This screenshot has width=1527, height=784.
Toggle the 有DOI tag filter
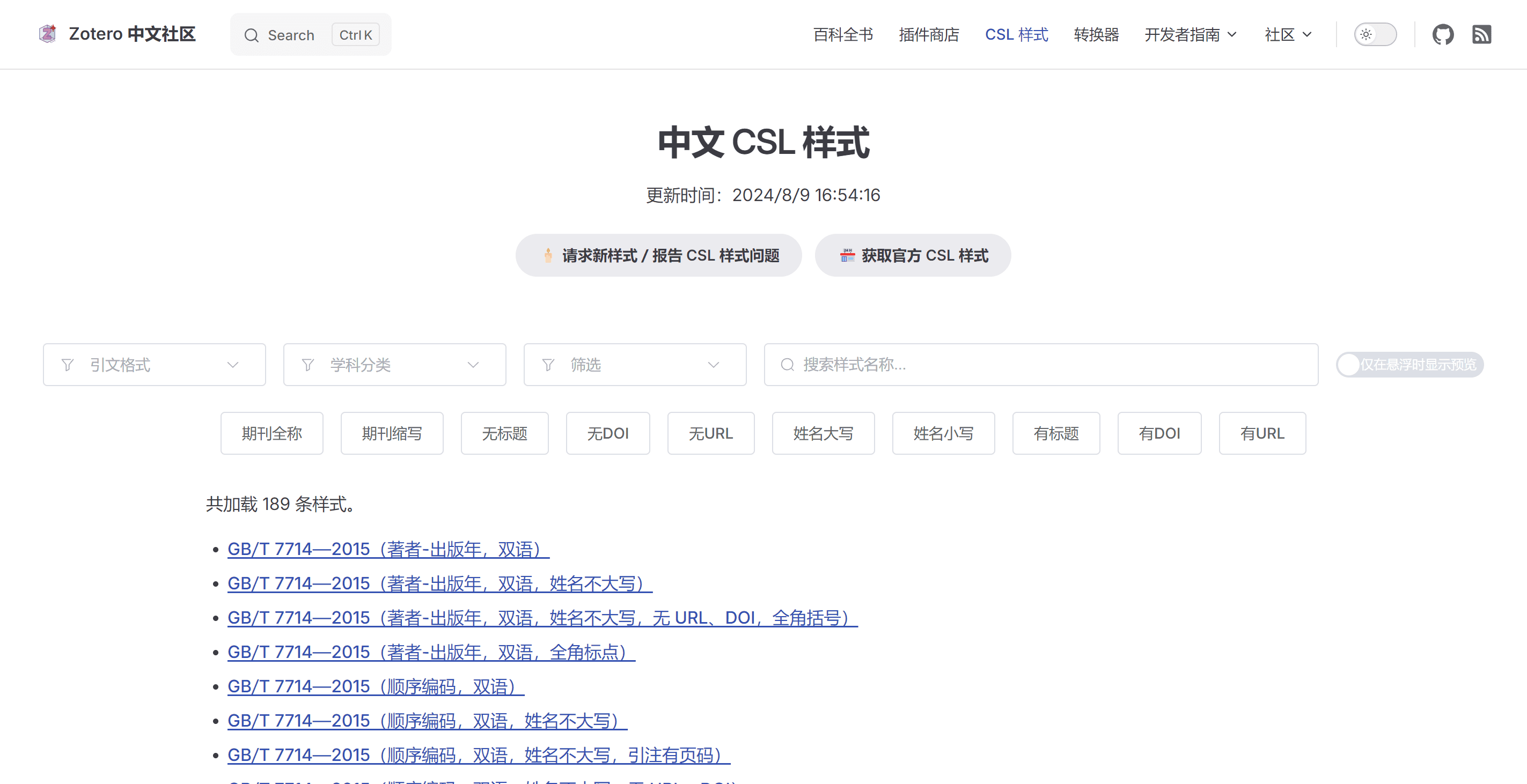coord(1159,433)
